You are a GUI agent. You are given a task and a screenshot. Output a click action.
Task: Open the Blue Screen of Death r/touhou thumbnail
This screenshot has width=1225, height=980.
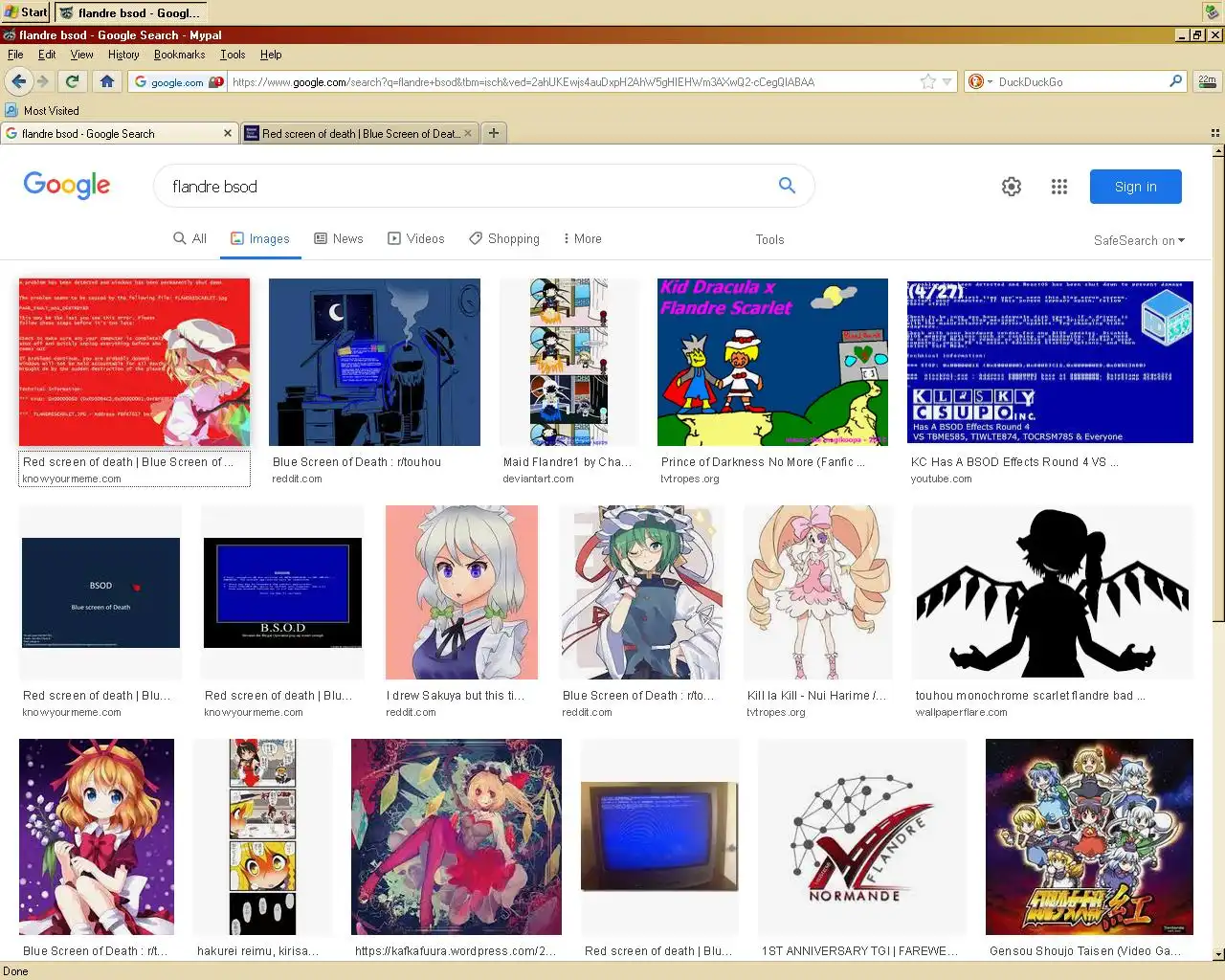point(374,362)
